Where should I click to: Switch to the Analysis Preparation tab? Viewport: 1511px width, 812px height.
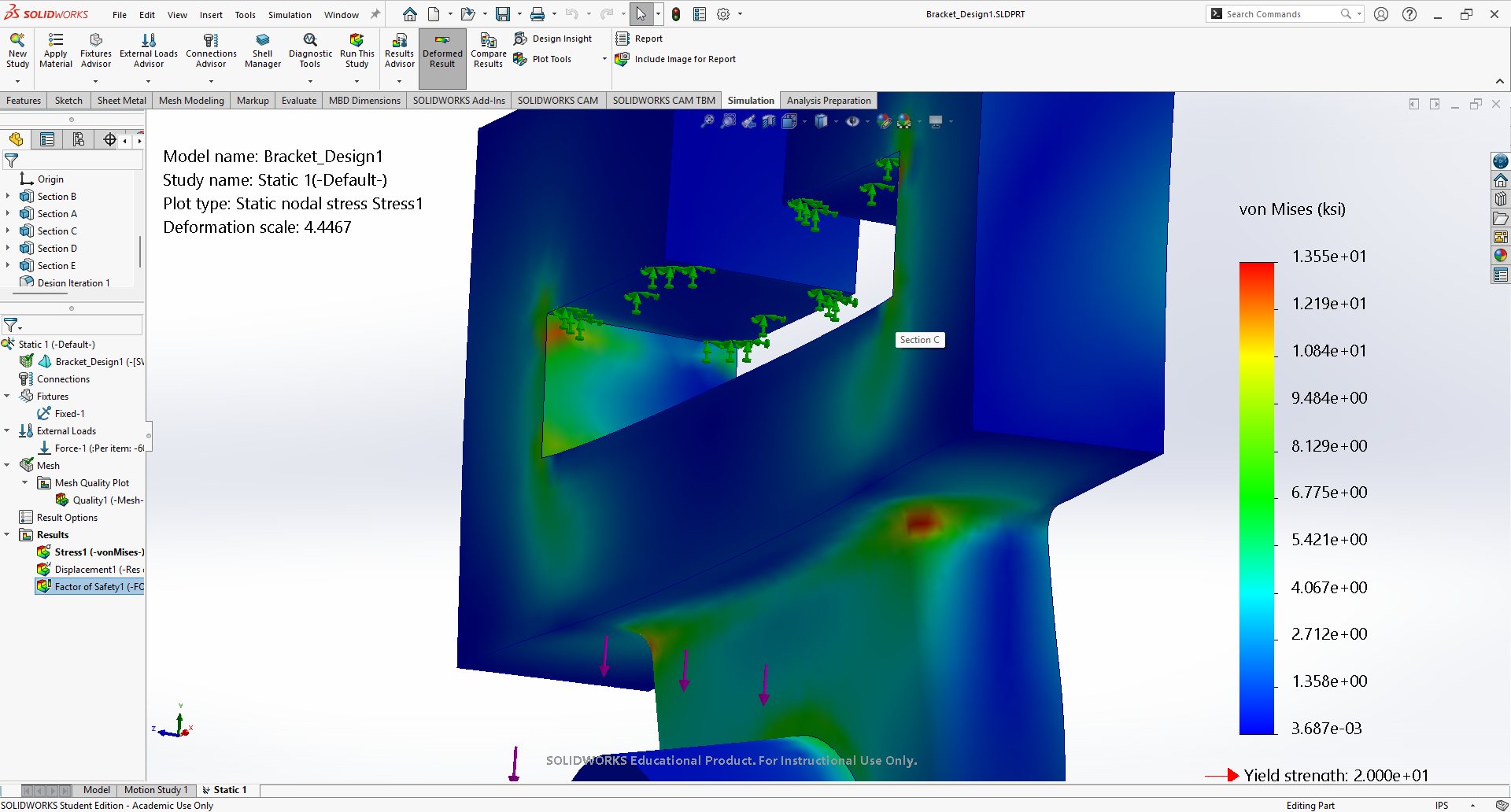829,101
